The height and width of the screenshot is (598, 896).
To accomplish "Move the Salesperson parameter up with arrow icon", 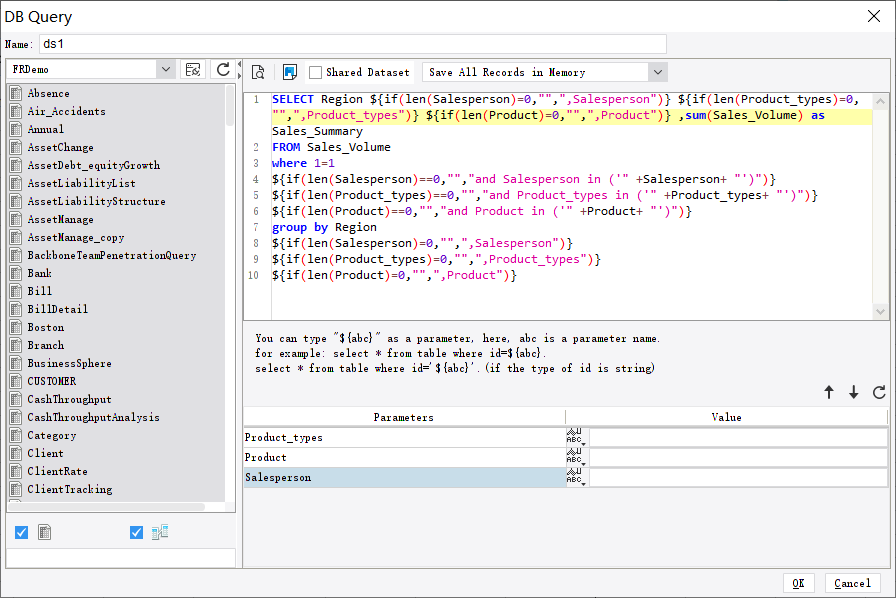I will point(829,393).
